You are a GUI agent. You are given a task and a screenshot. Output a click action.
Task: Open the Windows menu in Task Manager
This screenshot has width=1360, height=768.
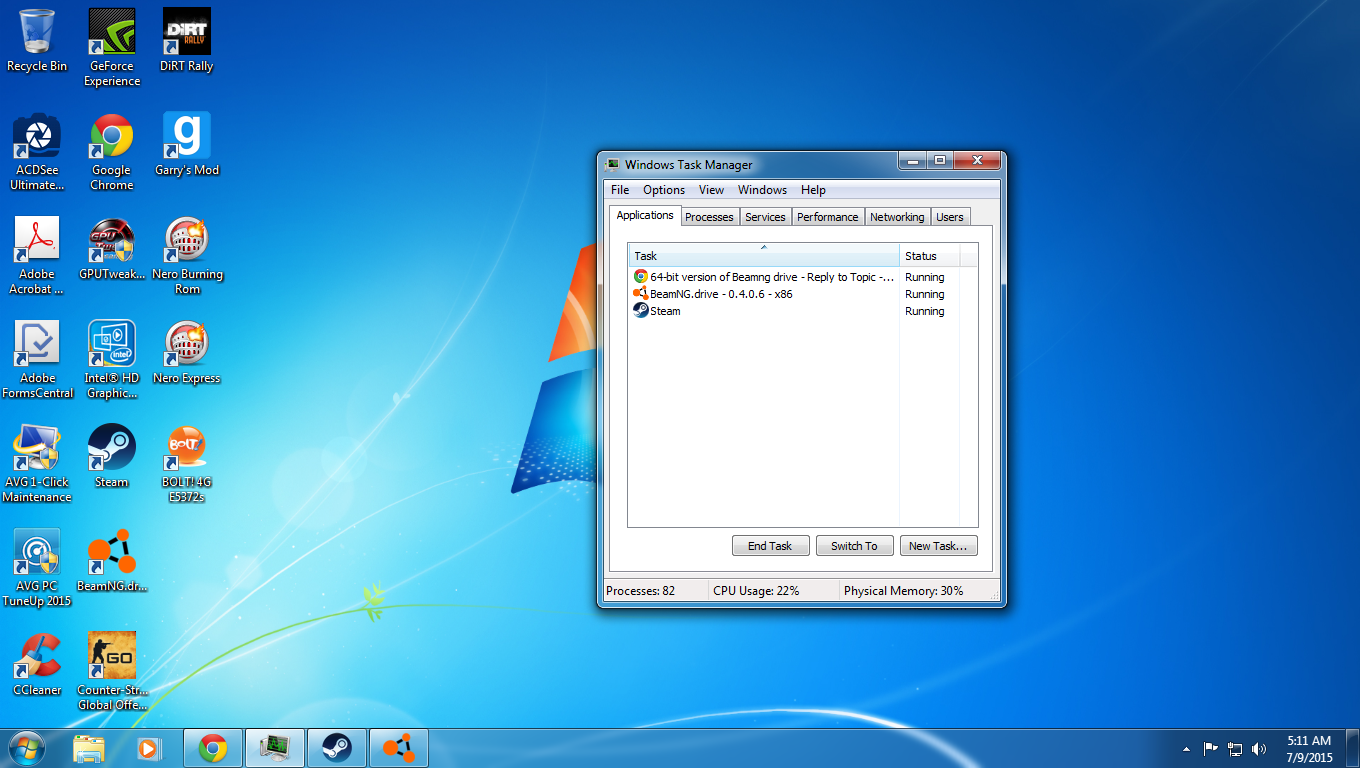point(762,190)
